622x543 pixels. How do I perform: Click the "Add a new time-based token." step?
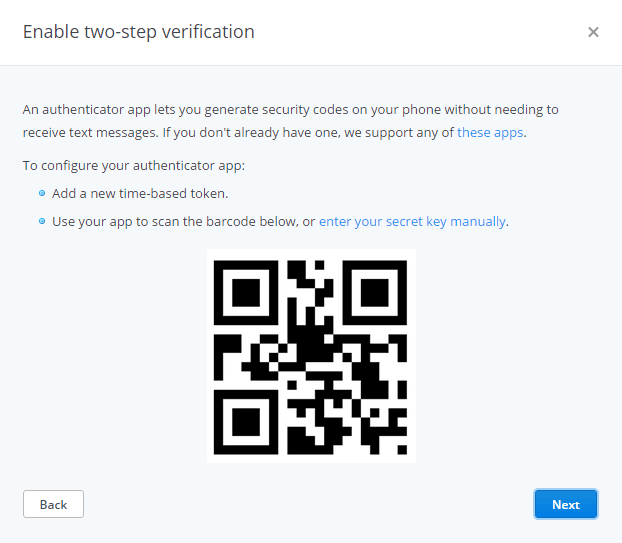(x=140, y=193)
